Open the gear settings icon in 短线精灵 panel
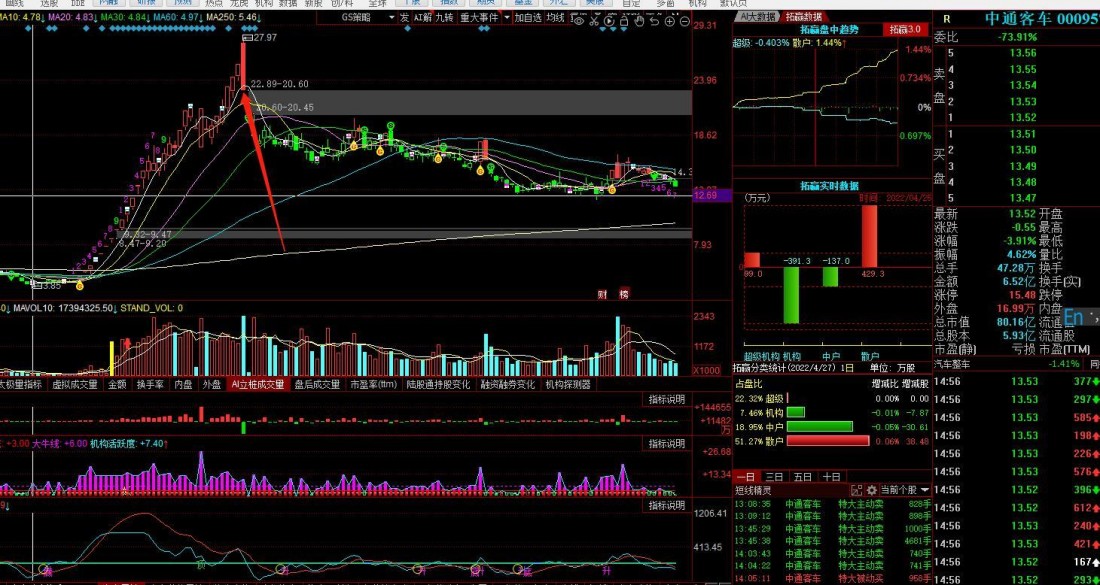Screen dimensions: 1100x585 872,490
